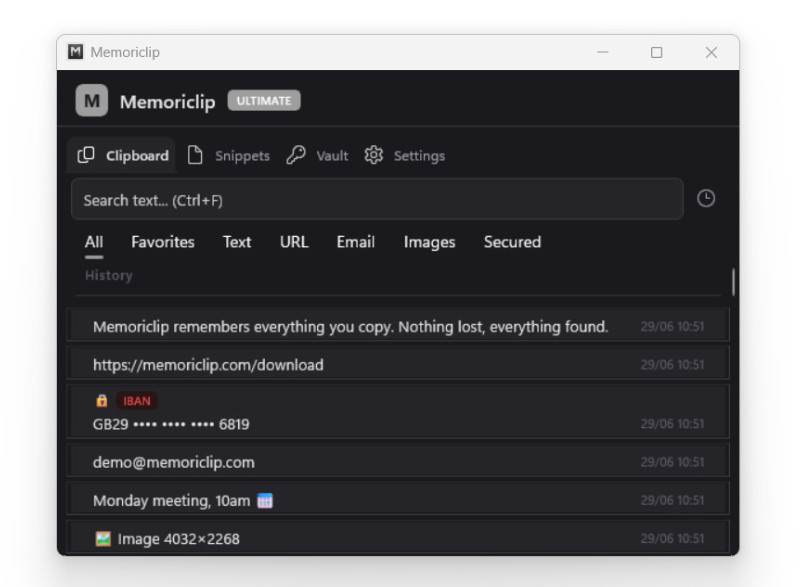Click the History section label

(x=108, y=276)
